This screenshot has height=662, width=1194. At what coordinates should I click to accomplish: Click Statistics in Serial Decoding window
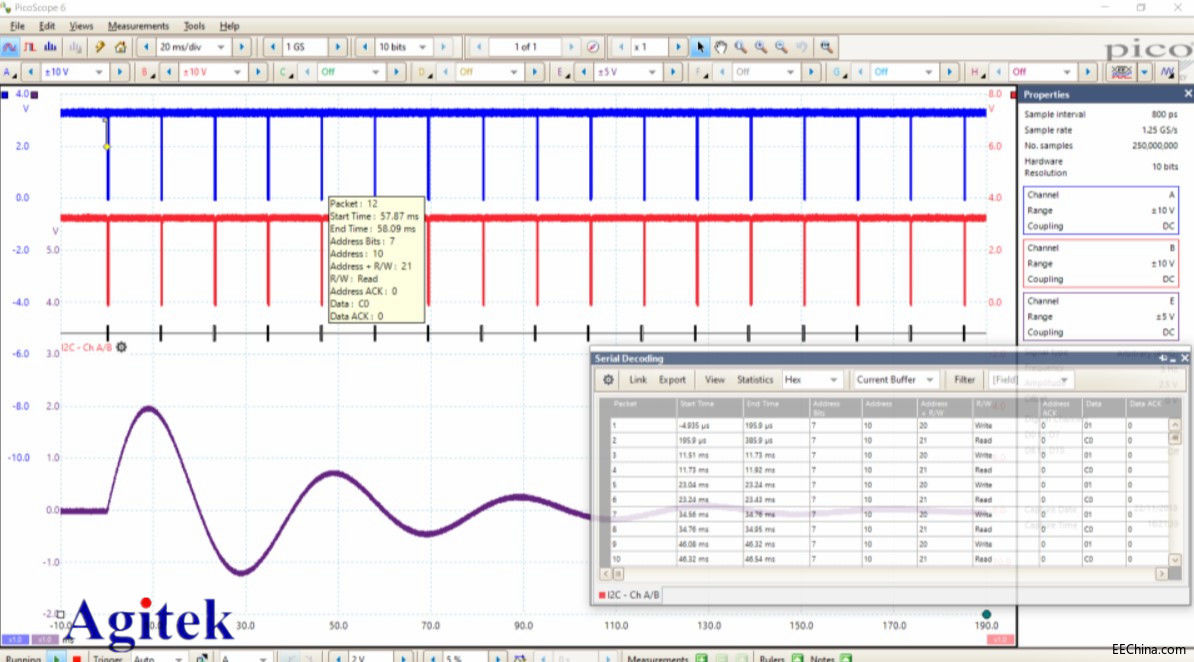coord(755,379)
